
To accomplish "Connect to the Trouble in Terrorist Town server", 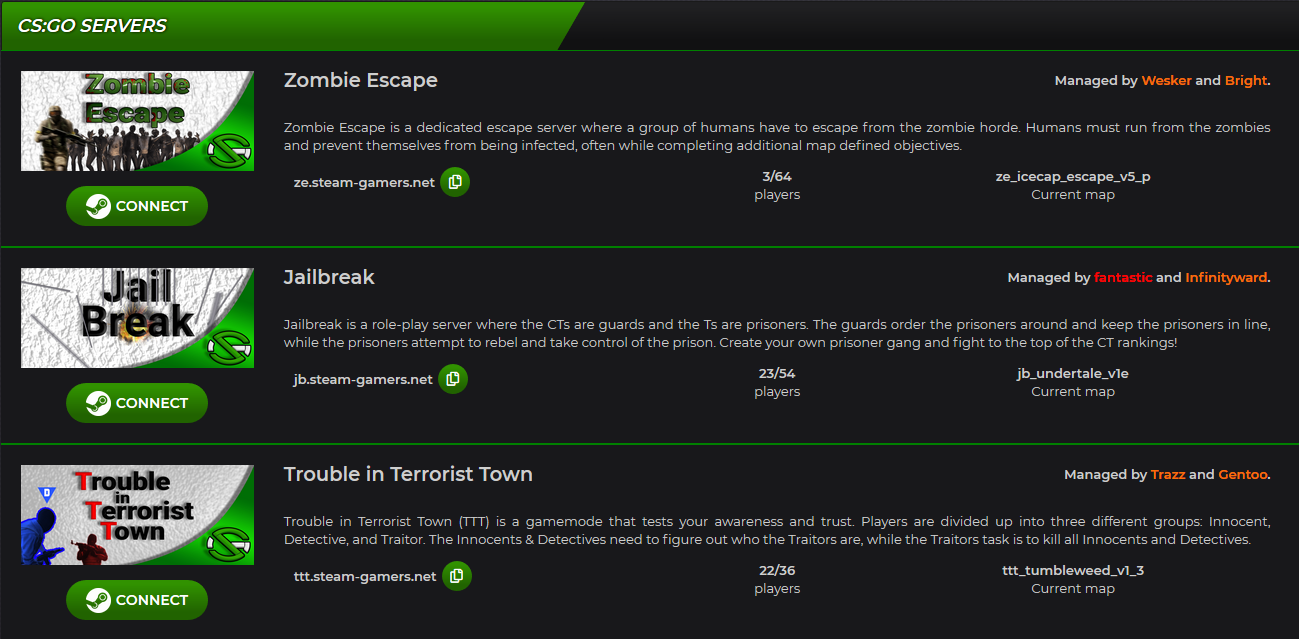I will point(137,600).
